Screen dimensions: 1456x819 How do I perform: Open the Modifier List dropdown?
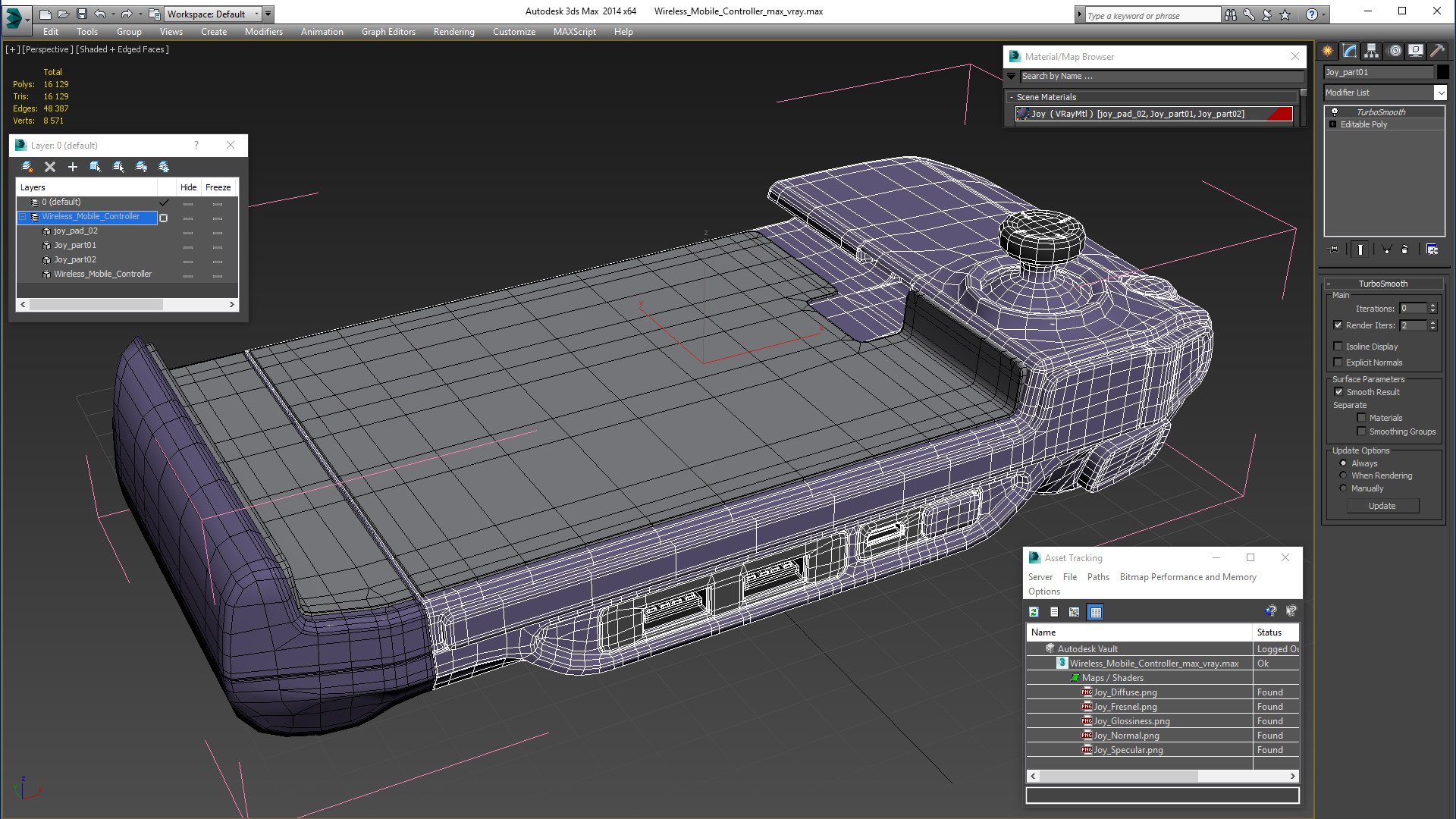[1440, 93]
